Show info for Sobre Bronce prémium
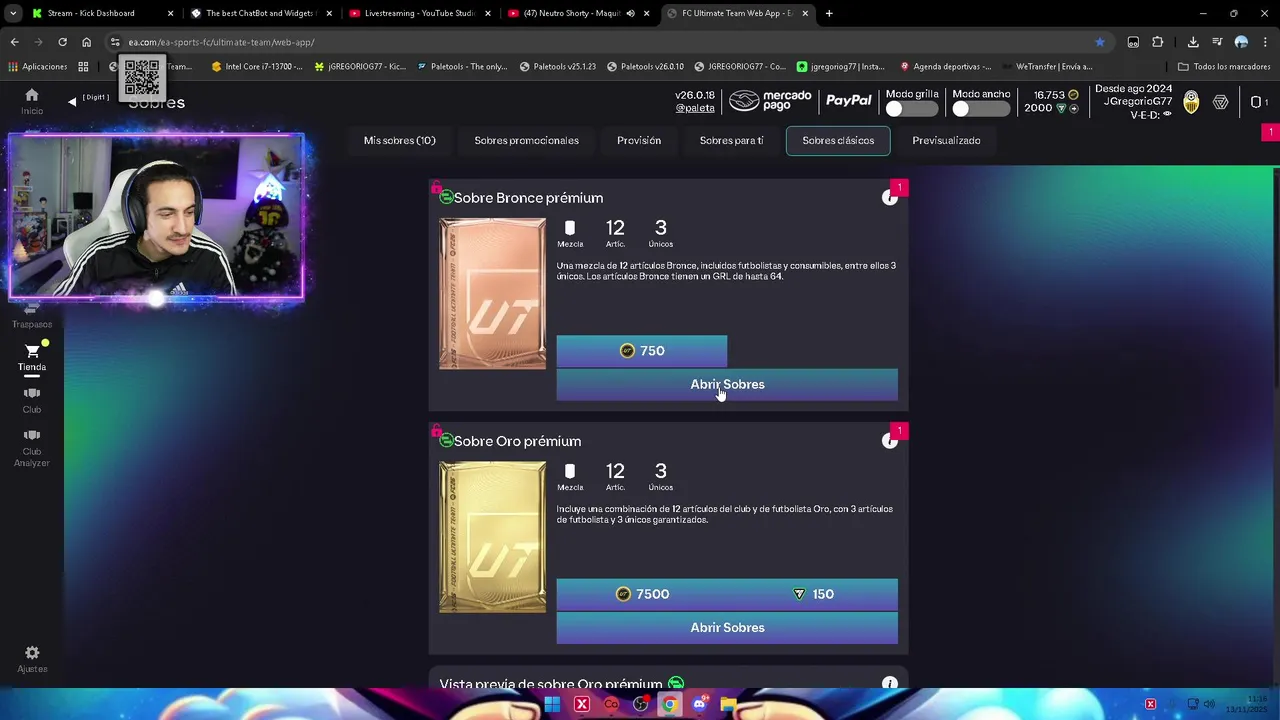Image resolution: width=1280 pixels, height=720 pixels. pyautogui.click(x=890, y=197)
